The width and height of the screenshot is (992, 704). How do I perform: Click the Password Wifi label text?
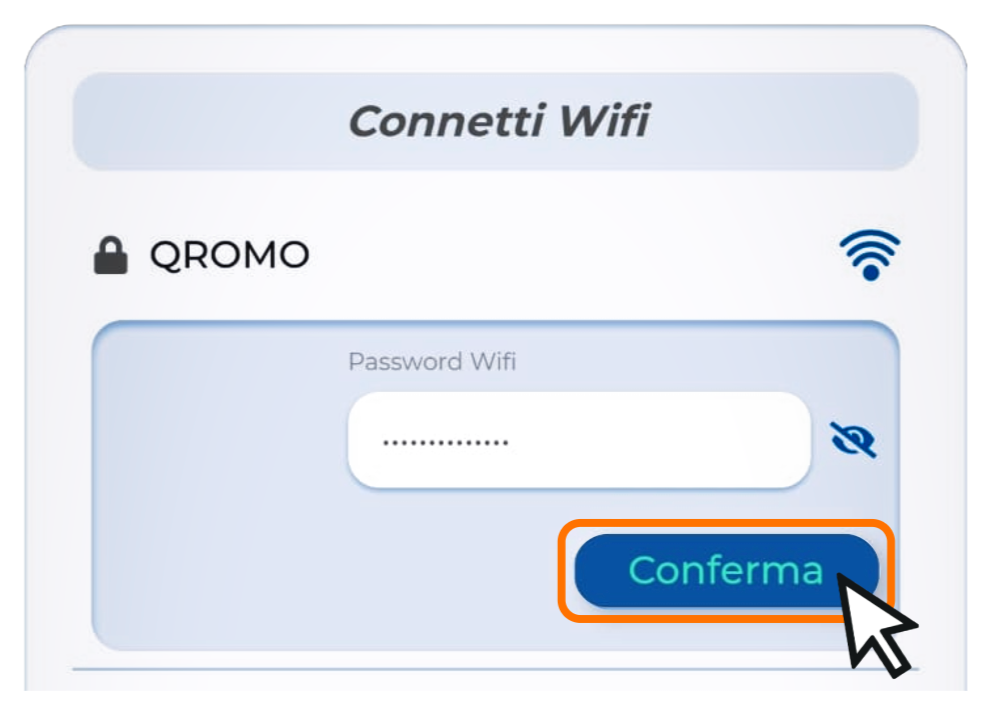point(431,362)
